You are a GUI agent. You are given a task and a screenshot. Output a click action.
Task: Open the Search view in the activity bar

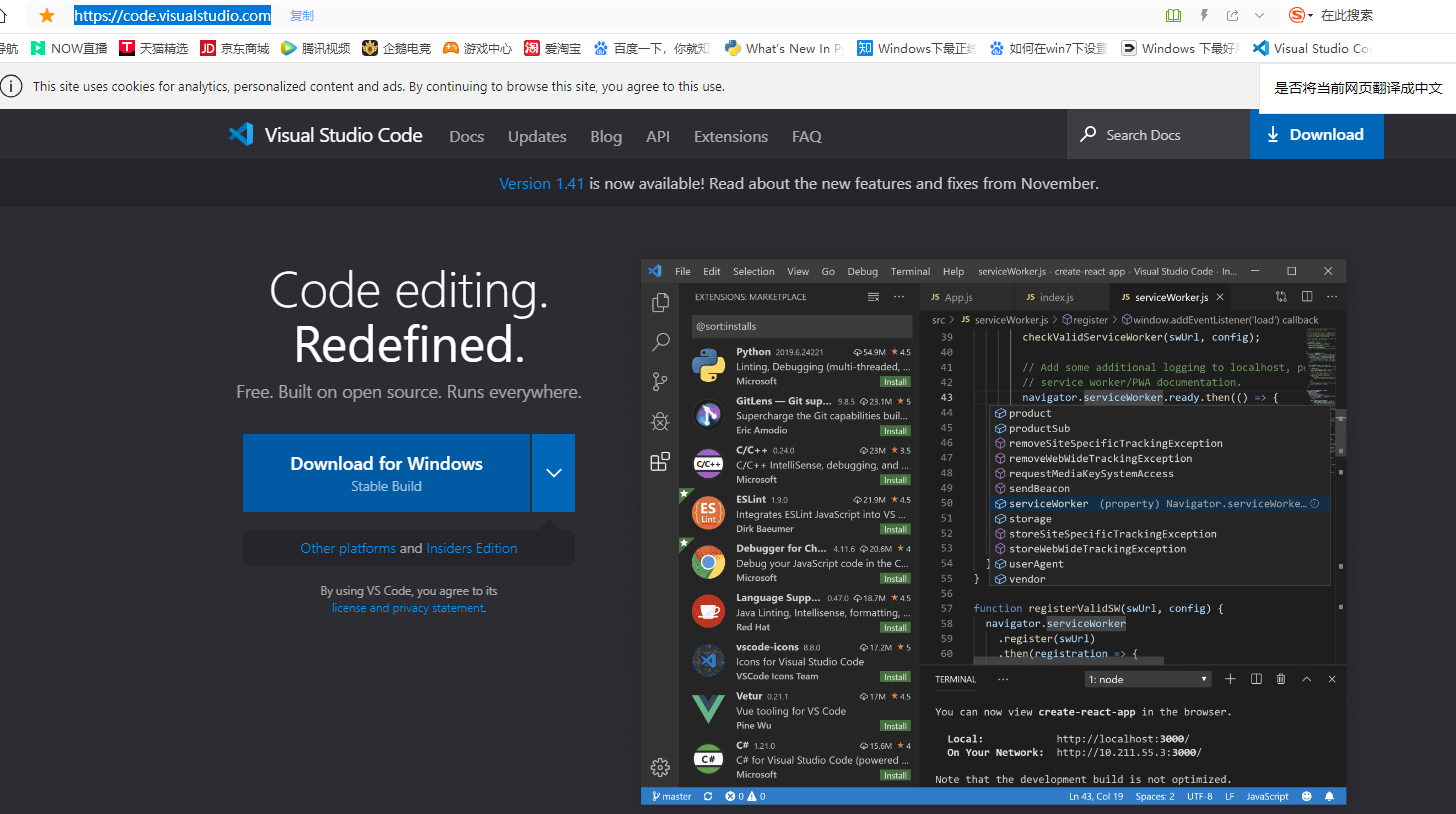coord(660,342)
